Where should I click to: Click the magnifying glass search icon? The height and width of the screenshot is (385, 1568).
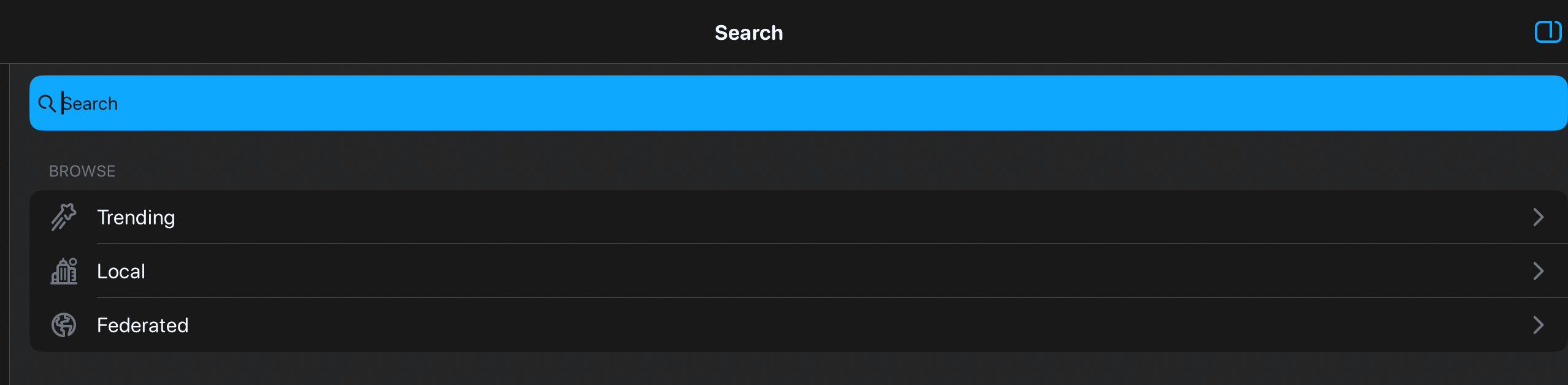47,104
